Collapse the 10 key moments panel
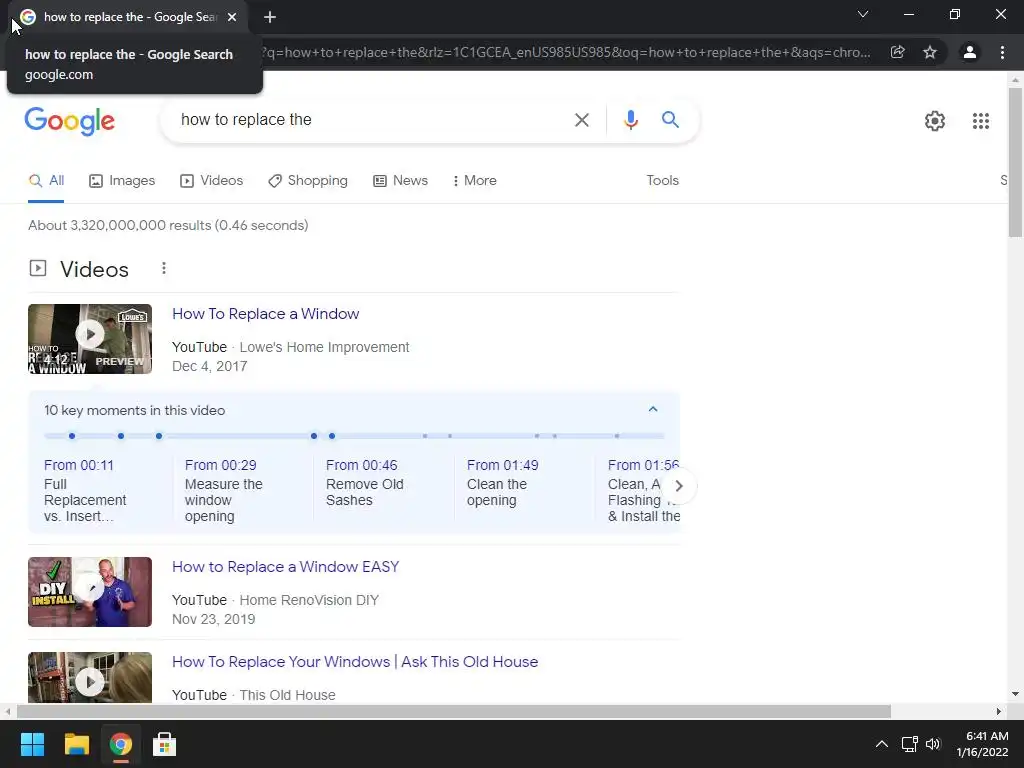 coord(652,409)
